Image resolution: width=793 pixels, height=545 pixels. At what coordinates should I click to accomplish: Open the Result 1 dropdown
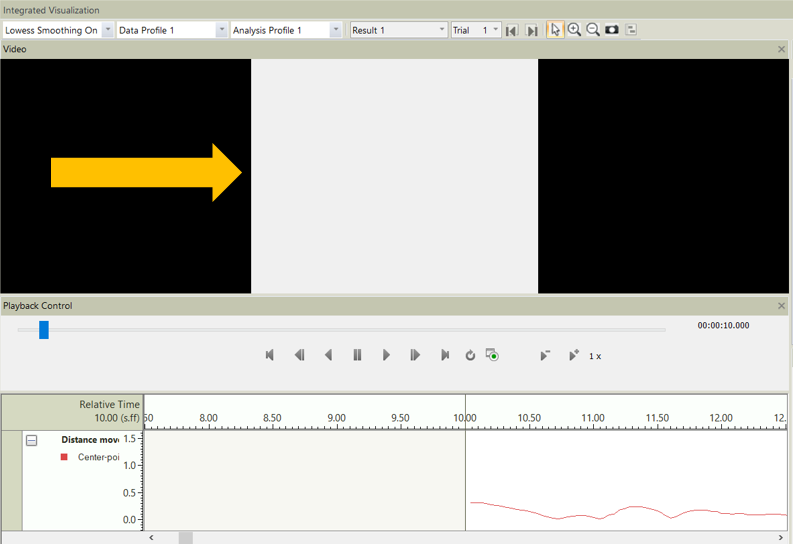pos(442,30)
